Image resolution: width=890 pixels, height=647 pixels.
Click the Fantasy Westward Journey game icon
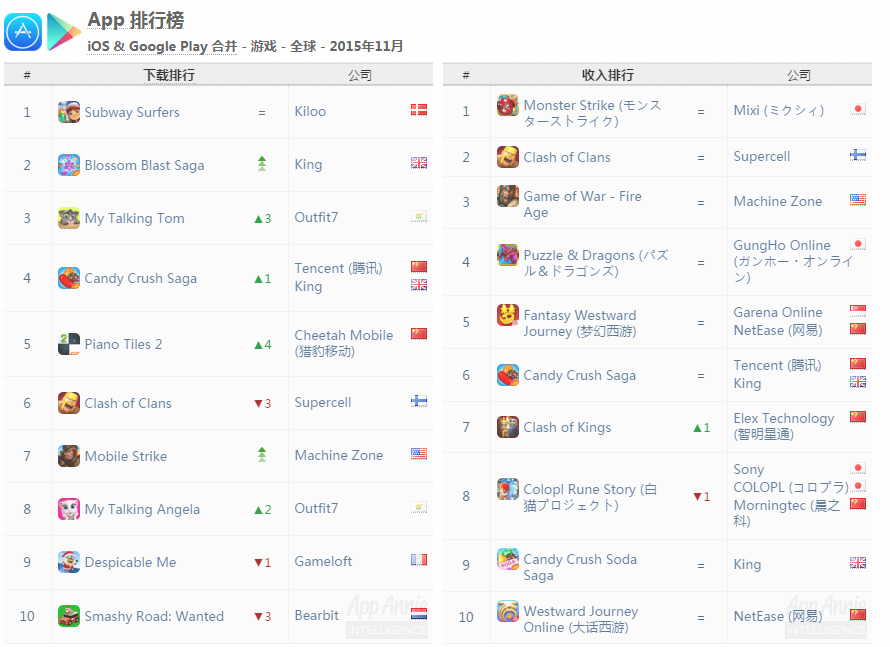507,315
